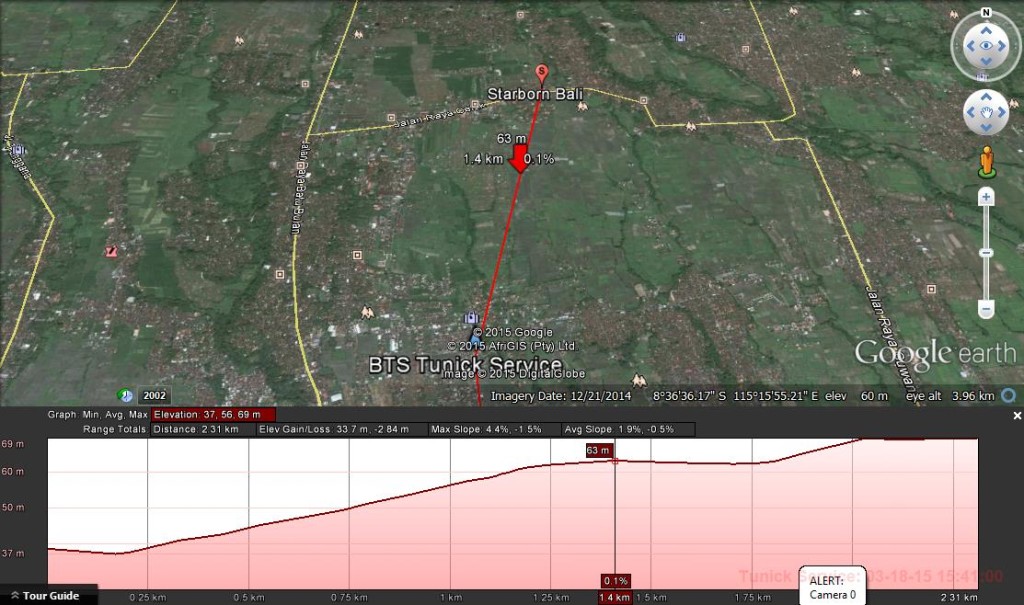1024x605 pixels.
Task: Click zoom out minus button
Action: pyautogui.click(x=986, y=308)
